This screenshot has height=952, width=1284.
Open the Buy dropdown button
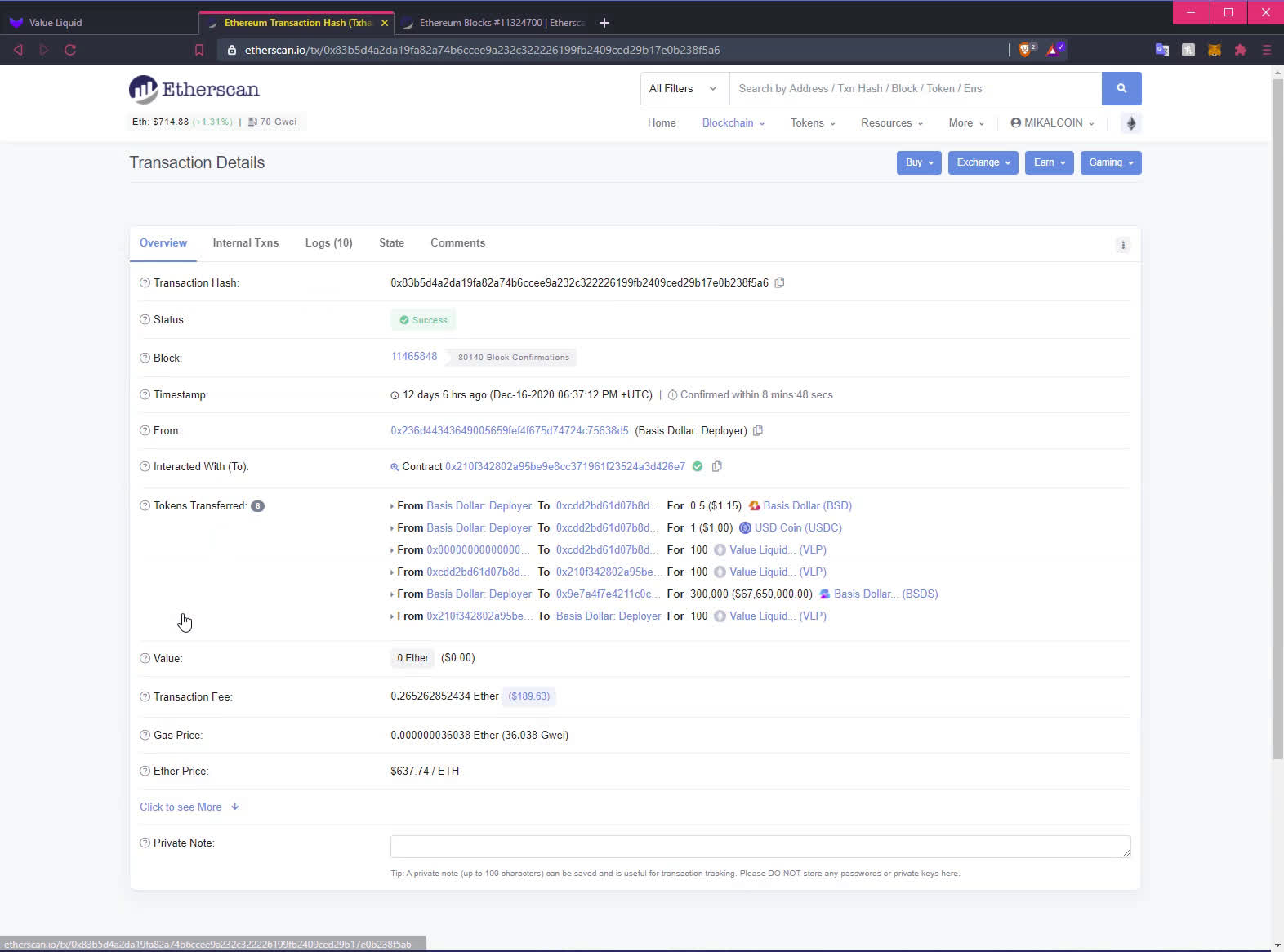click(x=919, y=162)
